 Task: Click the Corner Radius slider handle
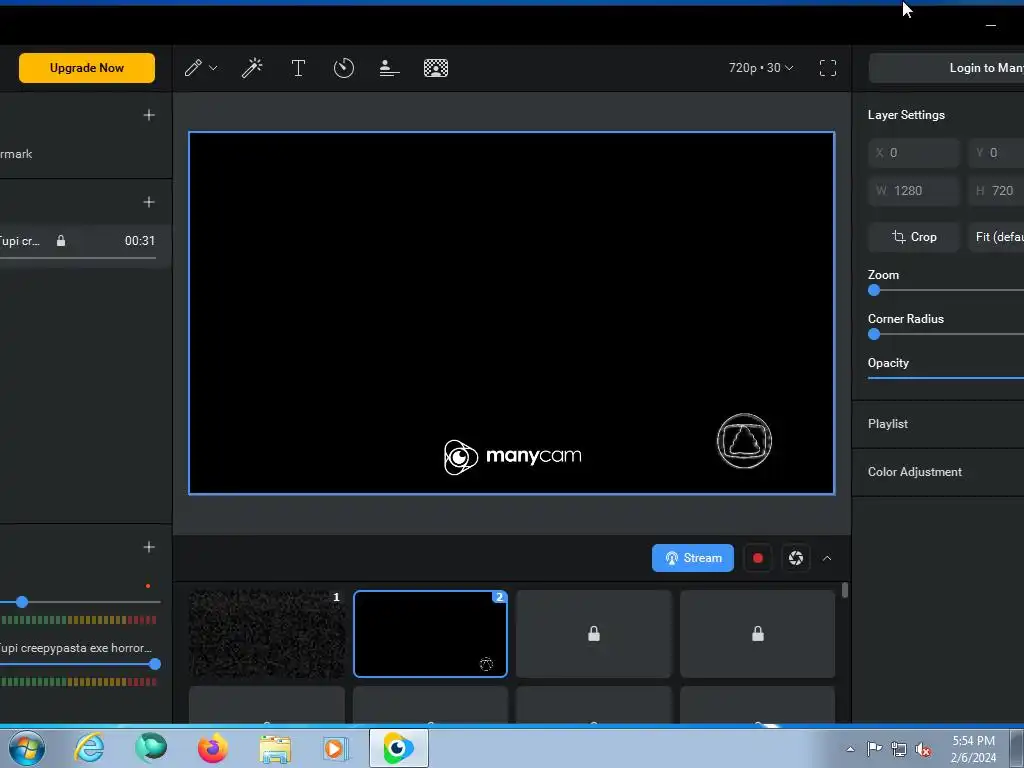(874, 334)
